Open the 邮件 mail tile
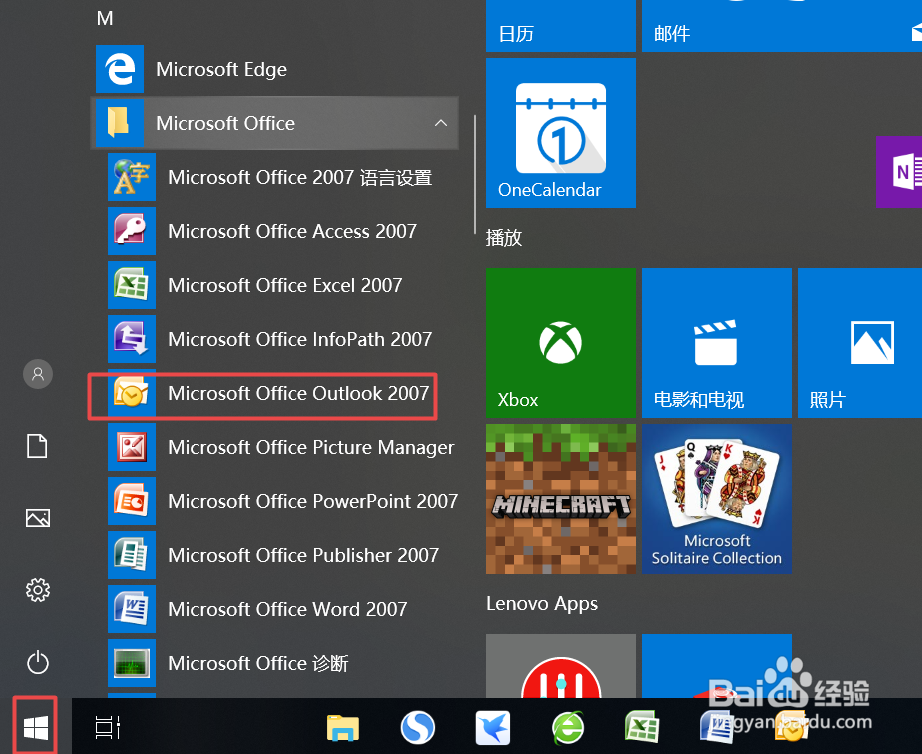Image resolution: width=922 pixels, height=754 pixels. click(x=781, y=26)
